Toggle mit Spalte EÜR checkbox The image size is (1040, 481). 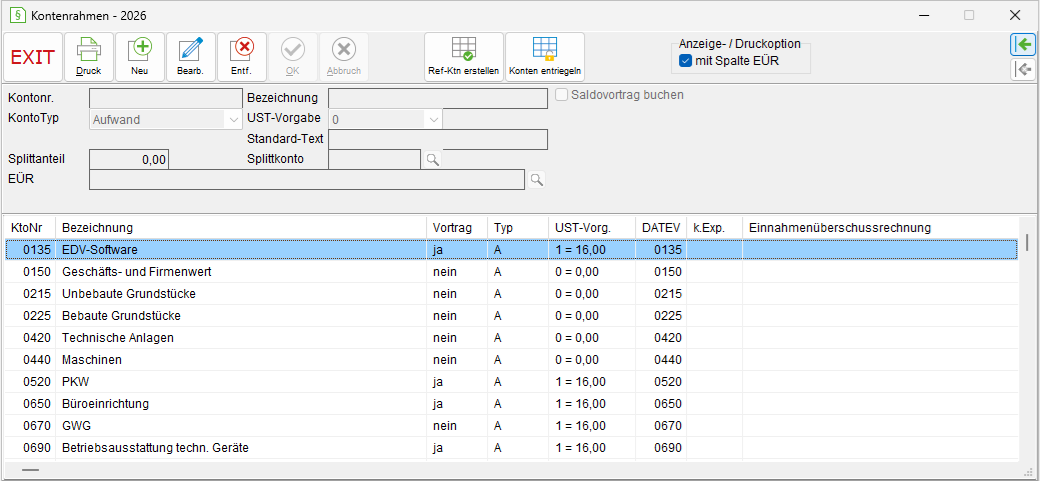[686, 62]
